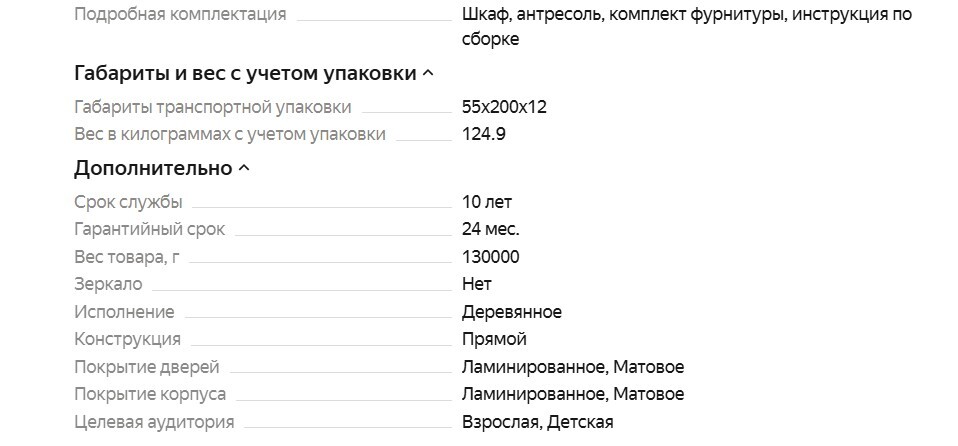Image resolution: width=958 pixels, height=446 pixels.
Task: Click the 130000 product weight value
Action: pos(491,257)
